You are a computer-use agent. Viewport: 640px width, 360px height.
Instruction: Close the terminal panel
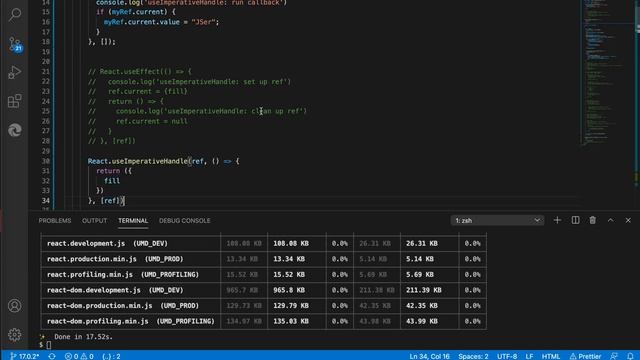click(x=628, y=220)
